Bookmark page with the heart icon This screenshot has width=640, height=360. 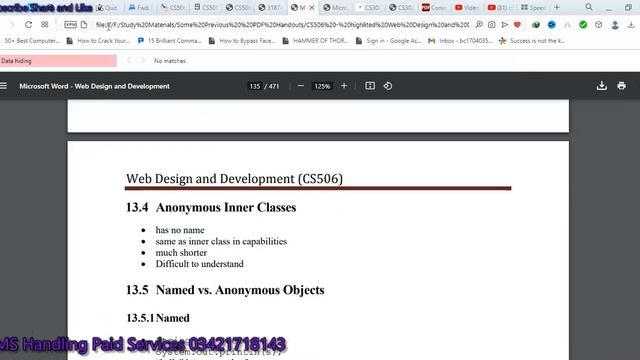tap(518, 24)
